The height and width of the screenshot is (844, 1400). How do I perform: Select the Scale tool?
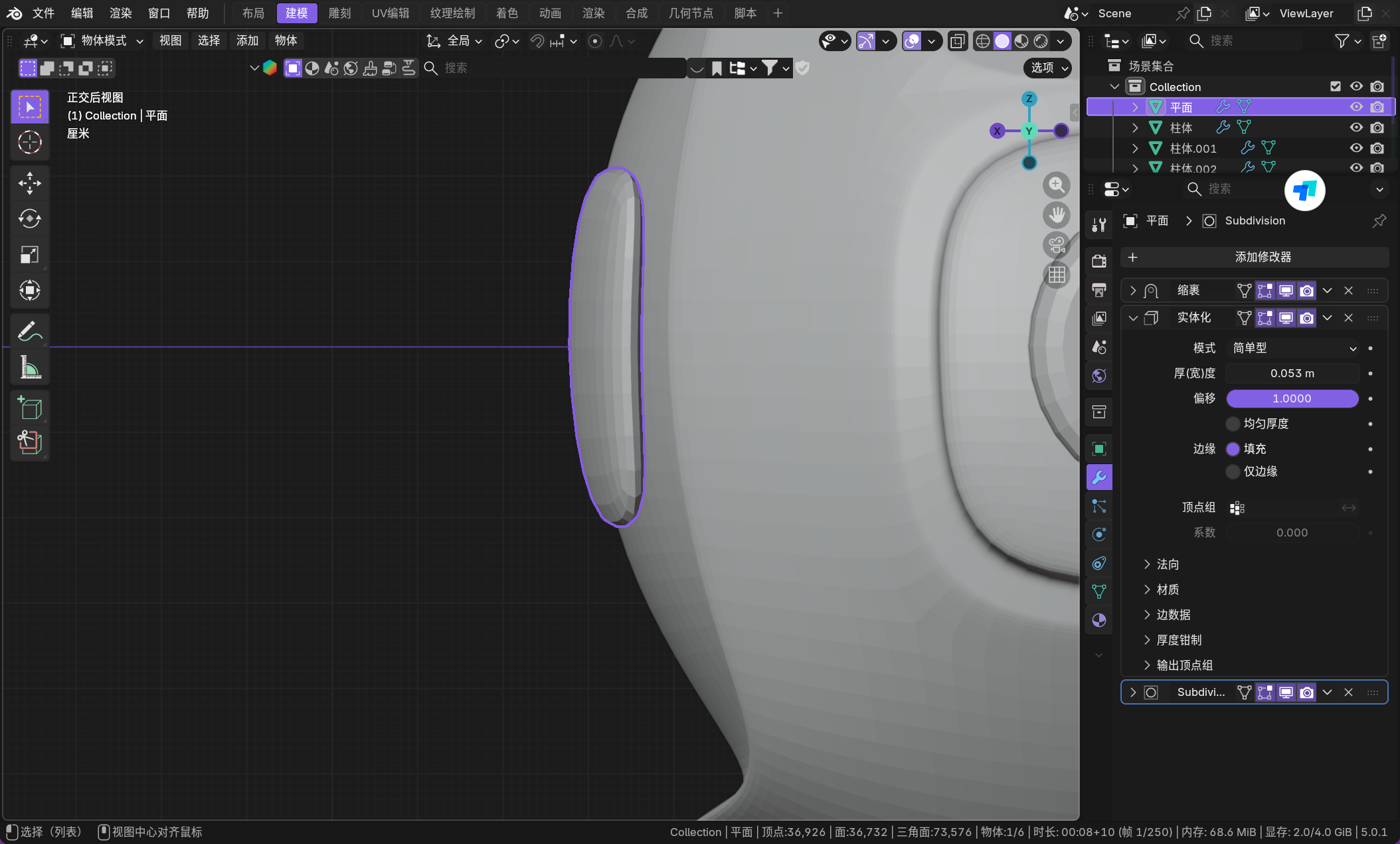pos(29,254)
